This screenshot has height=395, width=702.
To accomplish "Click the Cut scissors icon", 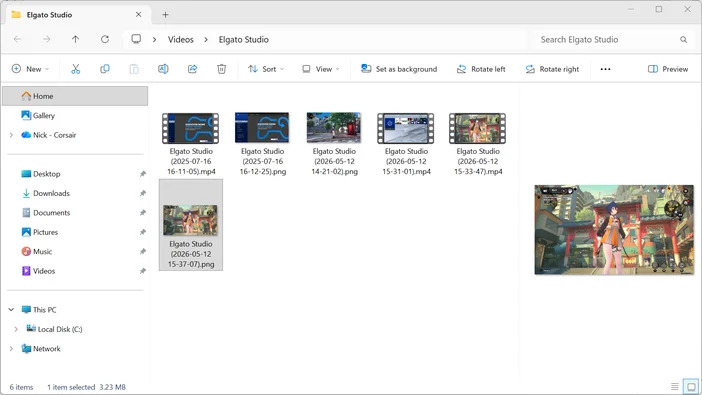I will (x=75, y=69).
